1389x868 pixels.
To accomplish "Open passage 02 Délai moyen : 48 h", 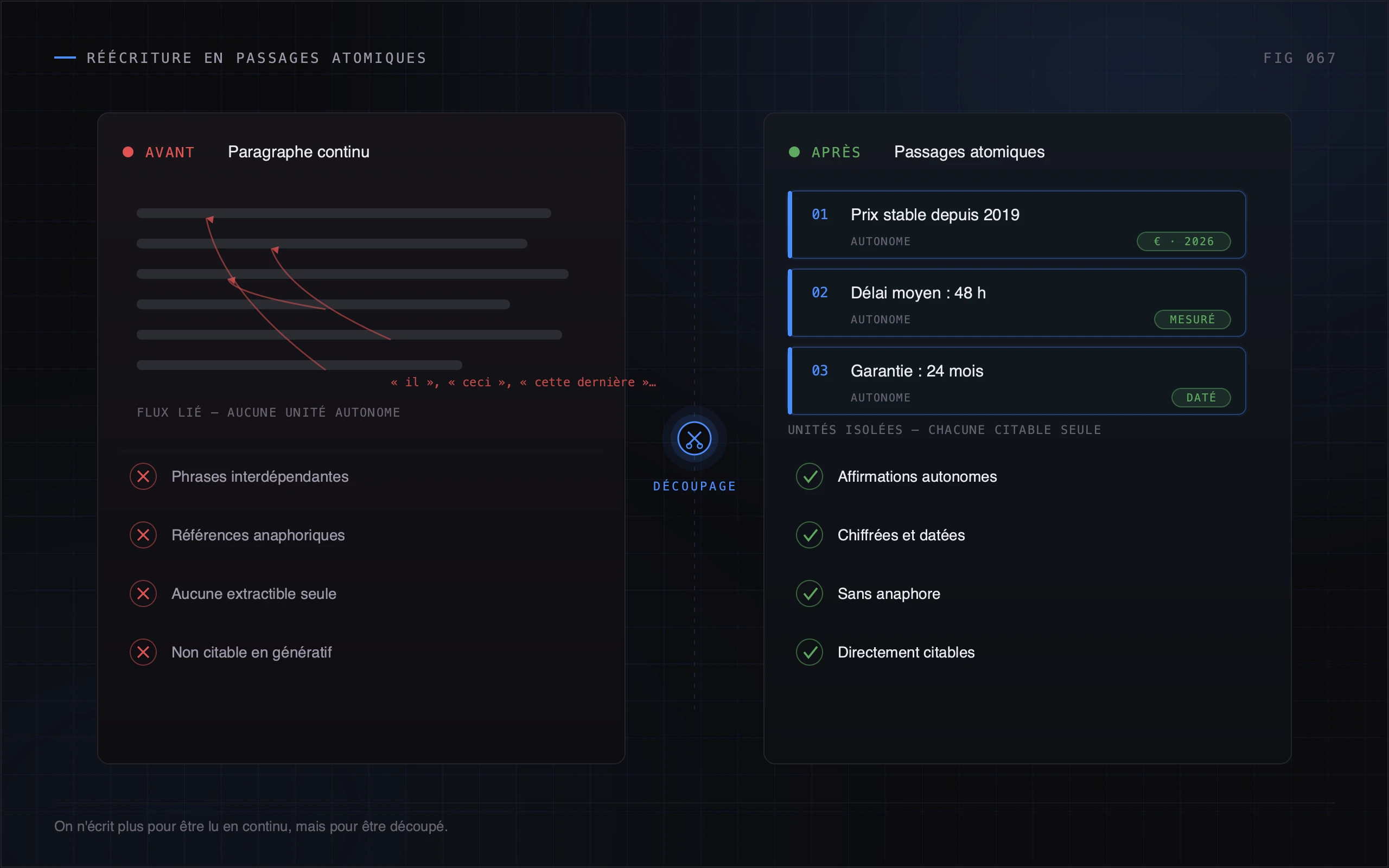I will (x=1016, y=303).
